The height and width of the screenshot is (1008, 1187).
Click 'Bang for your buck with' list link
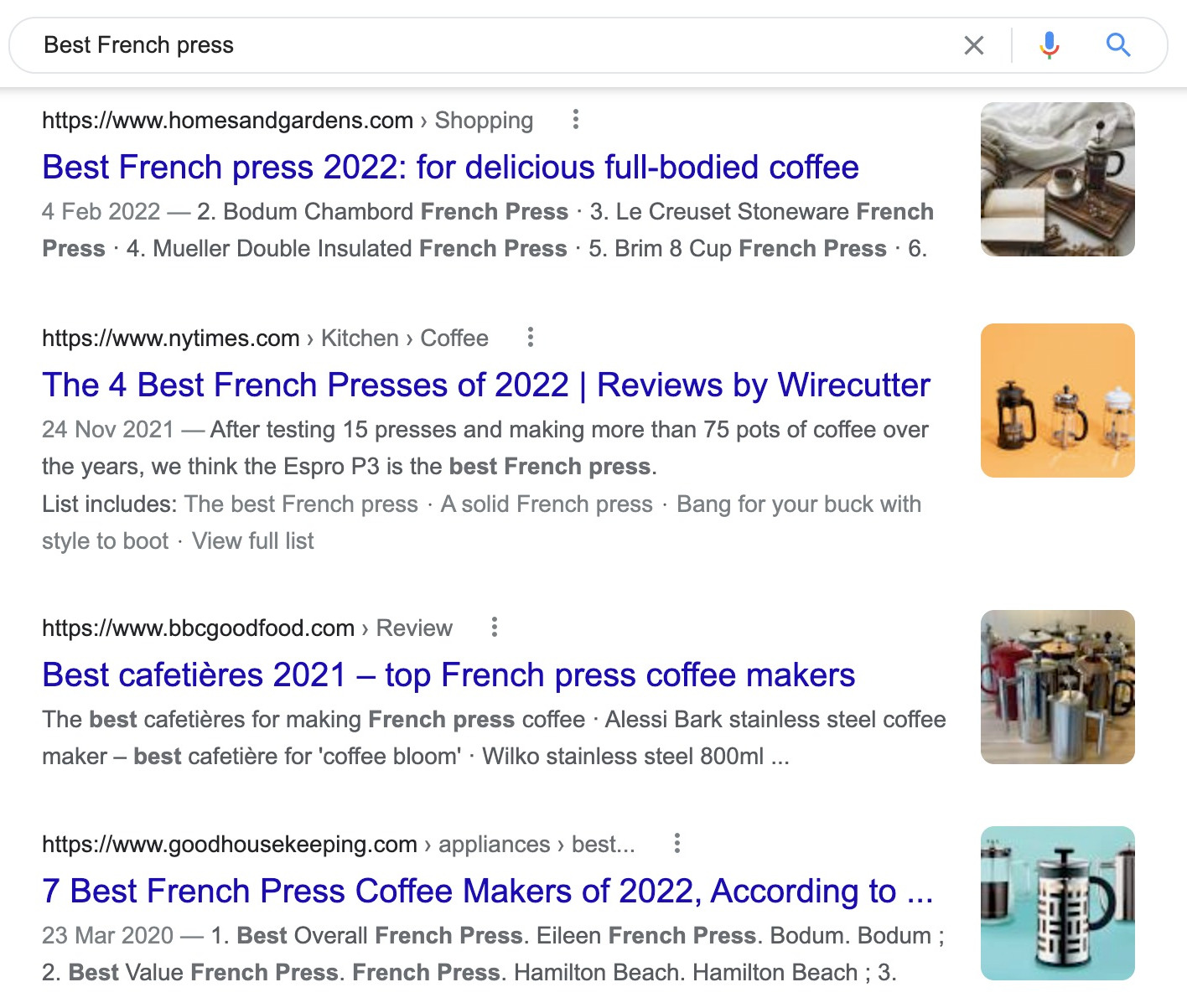click(x=798, y=504)
